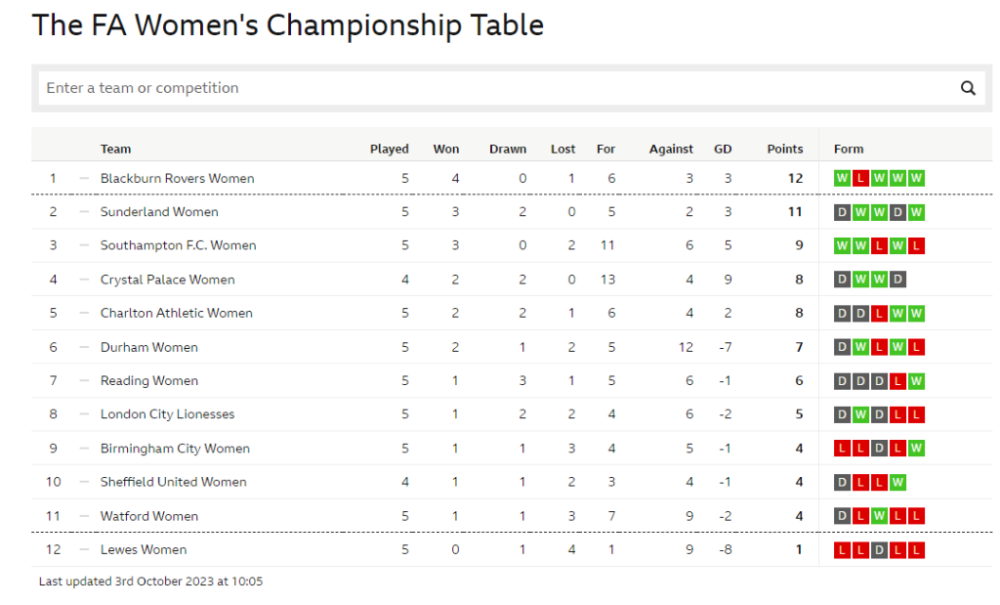The height and width of the screenshot is (605, 1000).
Task: Select Southampton F.C. Women team name
Action: (x=178, y=246)
